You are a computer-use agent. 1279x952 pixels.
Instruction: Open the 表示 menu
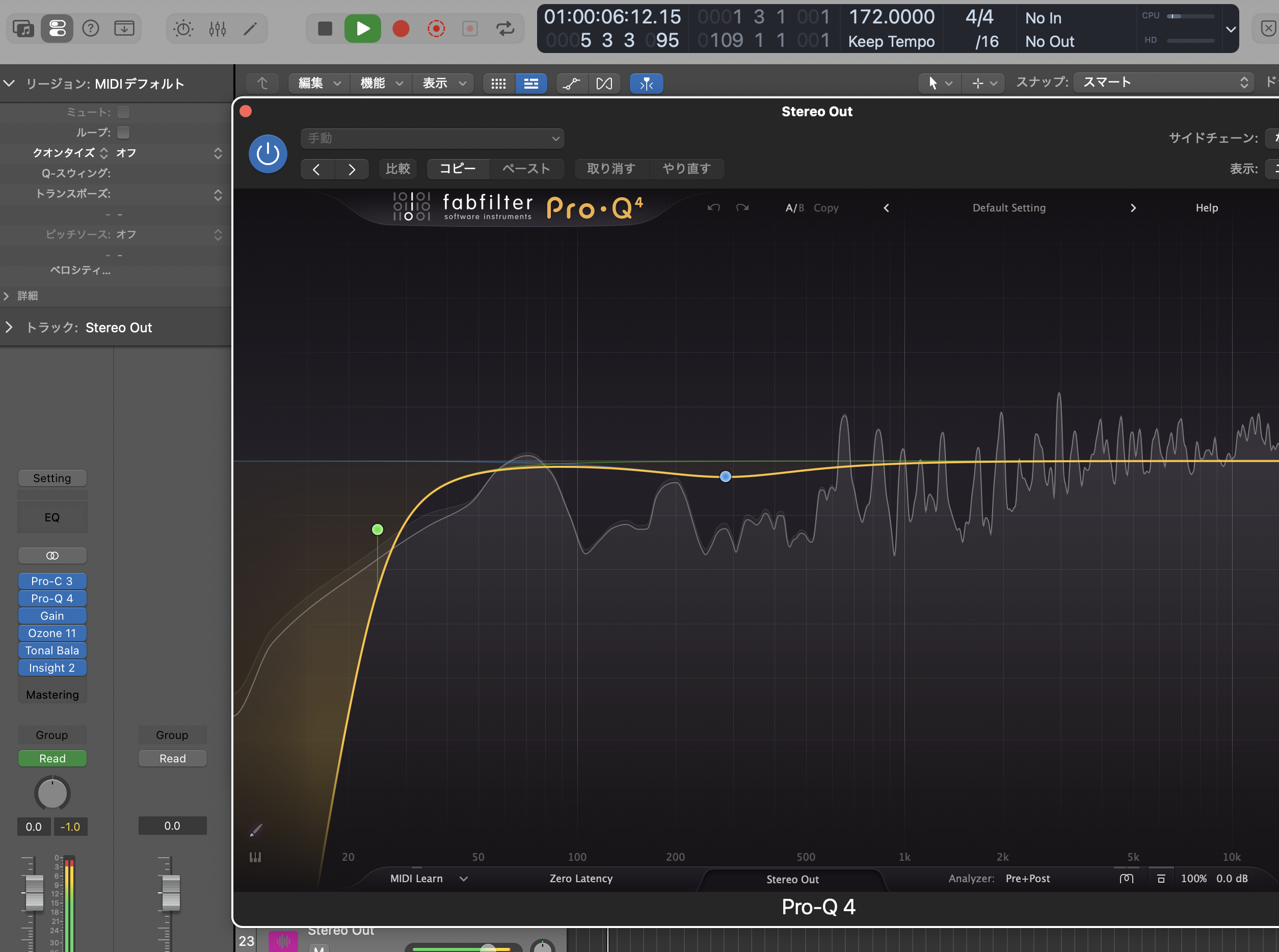444,84
